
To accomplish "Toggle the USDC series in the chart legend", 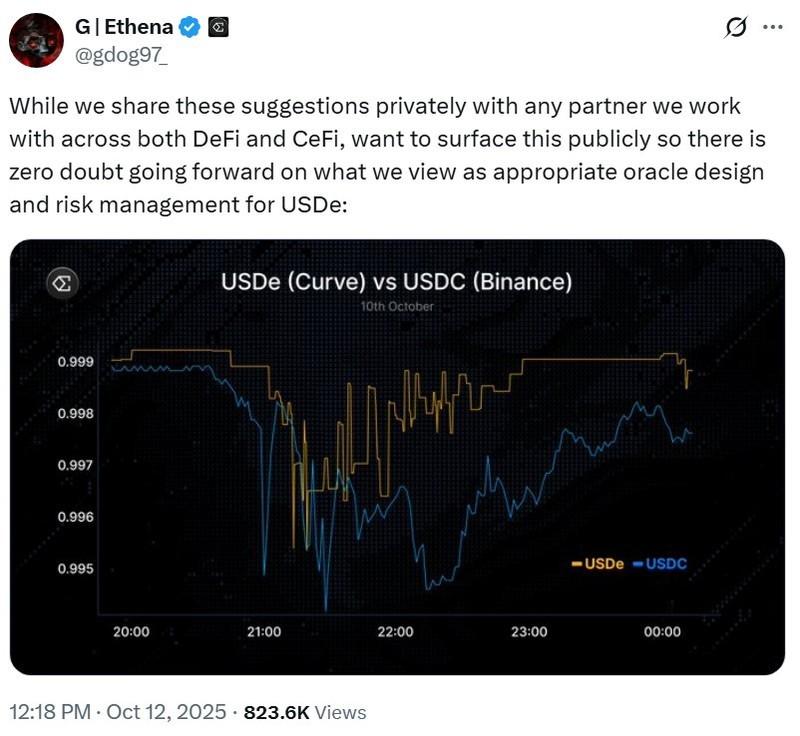I will (x=665, y=563).
